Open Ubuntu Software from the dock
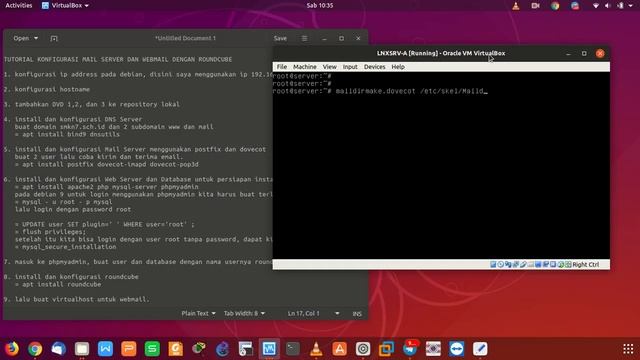 pyautogui.click(x=340, y=349)
